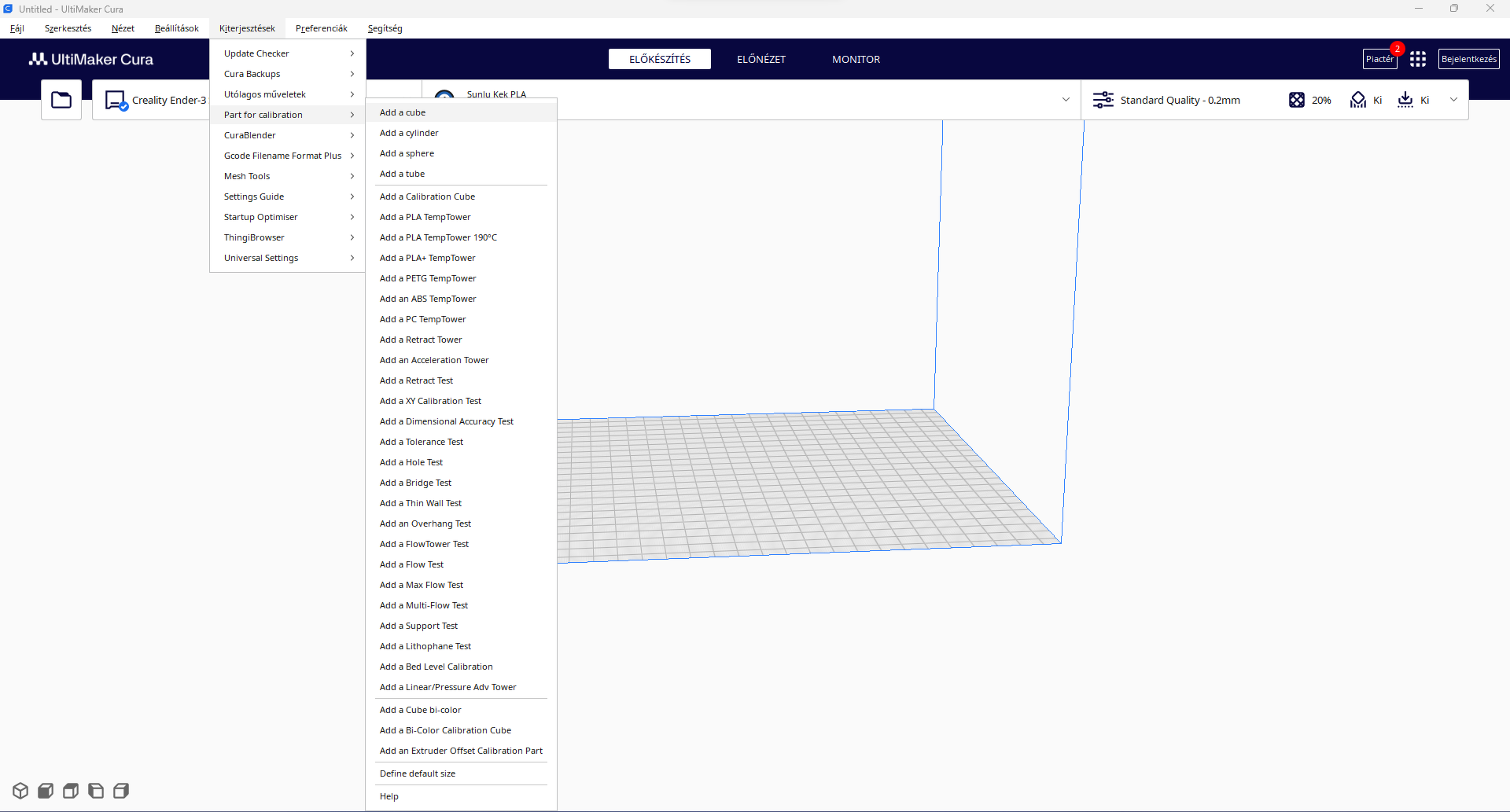Switch to top view cube icon
The image size is (1510, 812).
click(x=71, y=791)
